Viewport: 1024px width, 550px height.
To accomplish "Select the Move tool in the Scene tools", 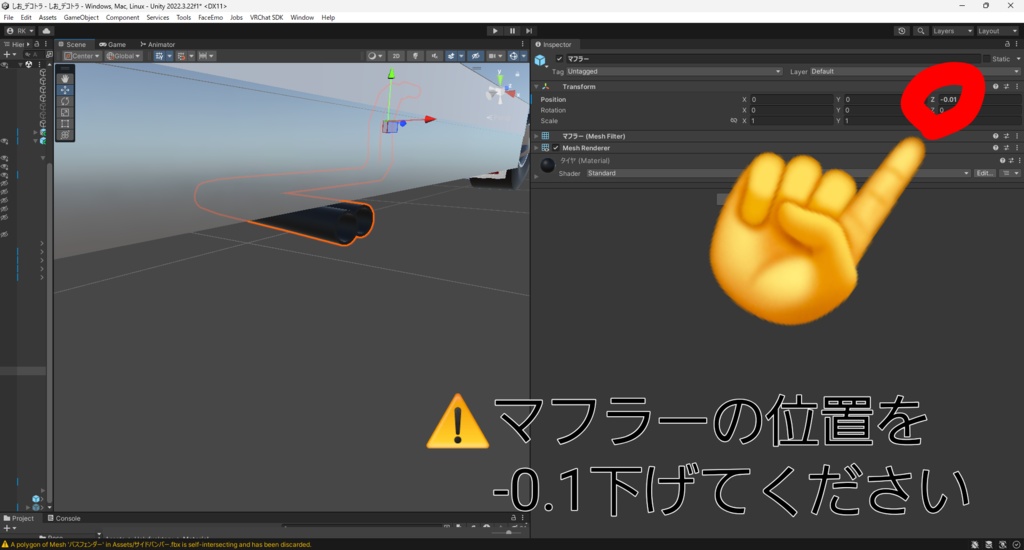I will pos(65,89).
